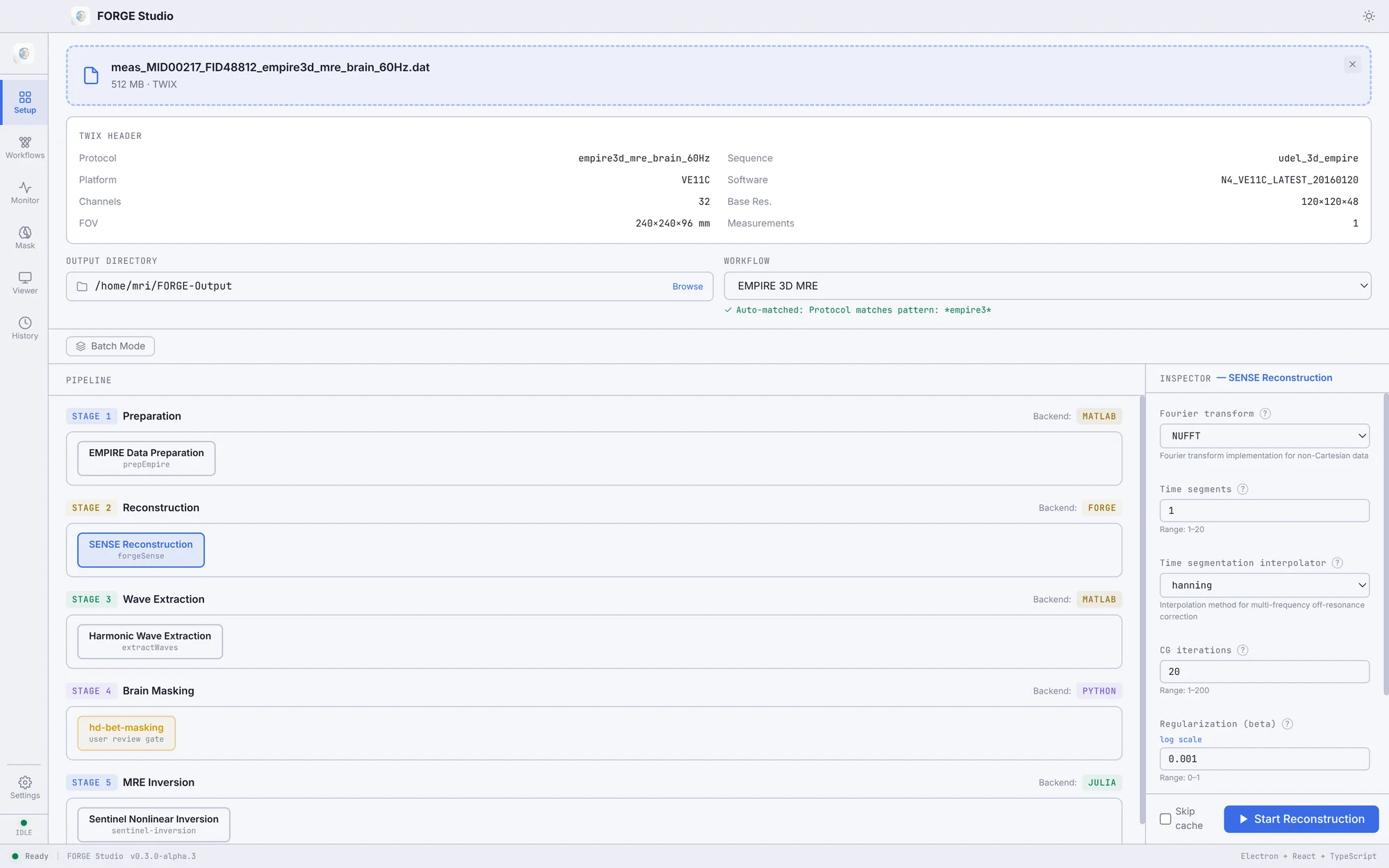Show help for Time segments
Image resolution: width=1389 pixels, height=868 pixels.
tap(1243, 490)
